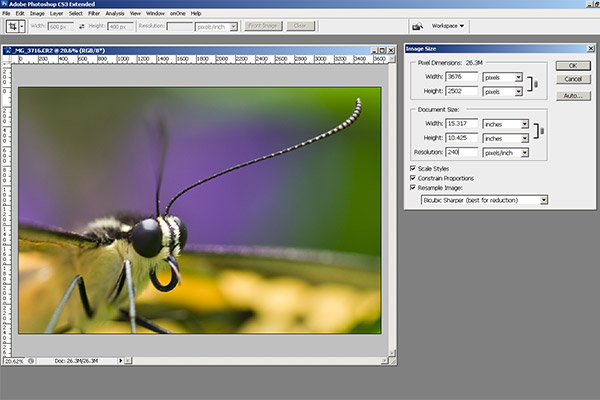Screen dimensions: 600x400
Task: Click the Resolution input field showing 240
Action: click(x=461, y=152)
